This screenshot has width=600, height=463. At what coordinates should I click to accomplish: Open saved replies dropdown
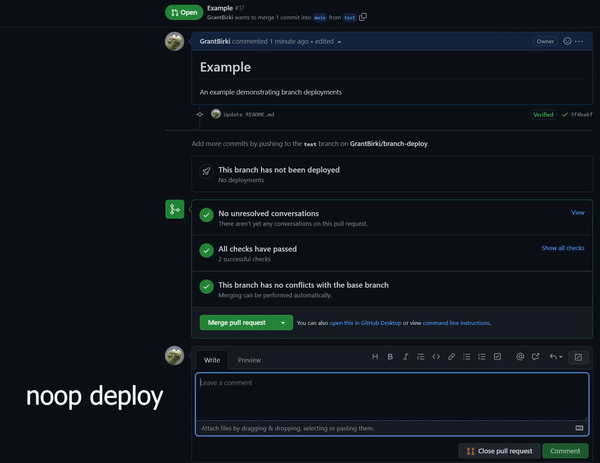(x=556, y=357)
